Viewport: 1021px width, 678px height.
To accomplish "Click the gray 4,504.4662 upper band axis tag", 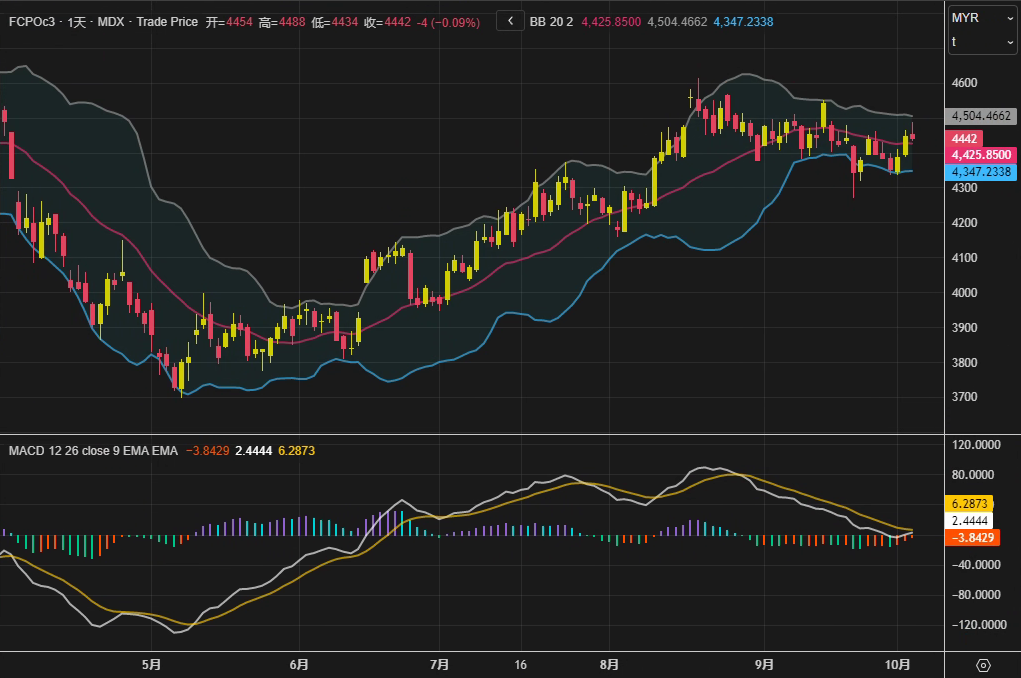I will point(981,116).
